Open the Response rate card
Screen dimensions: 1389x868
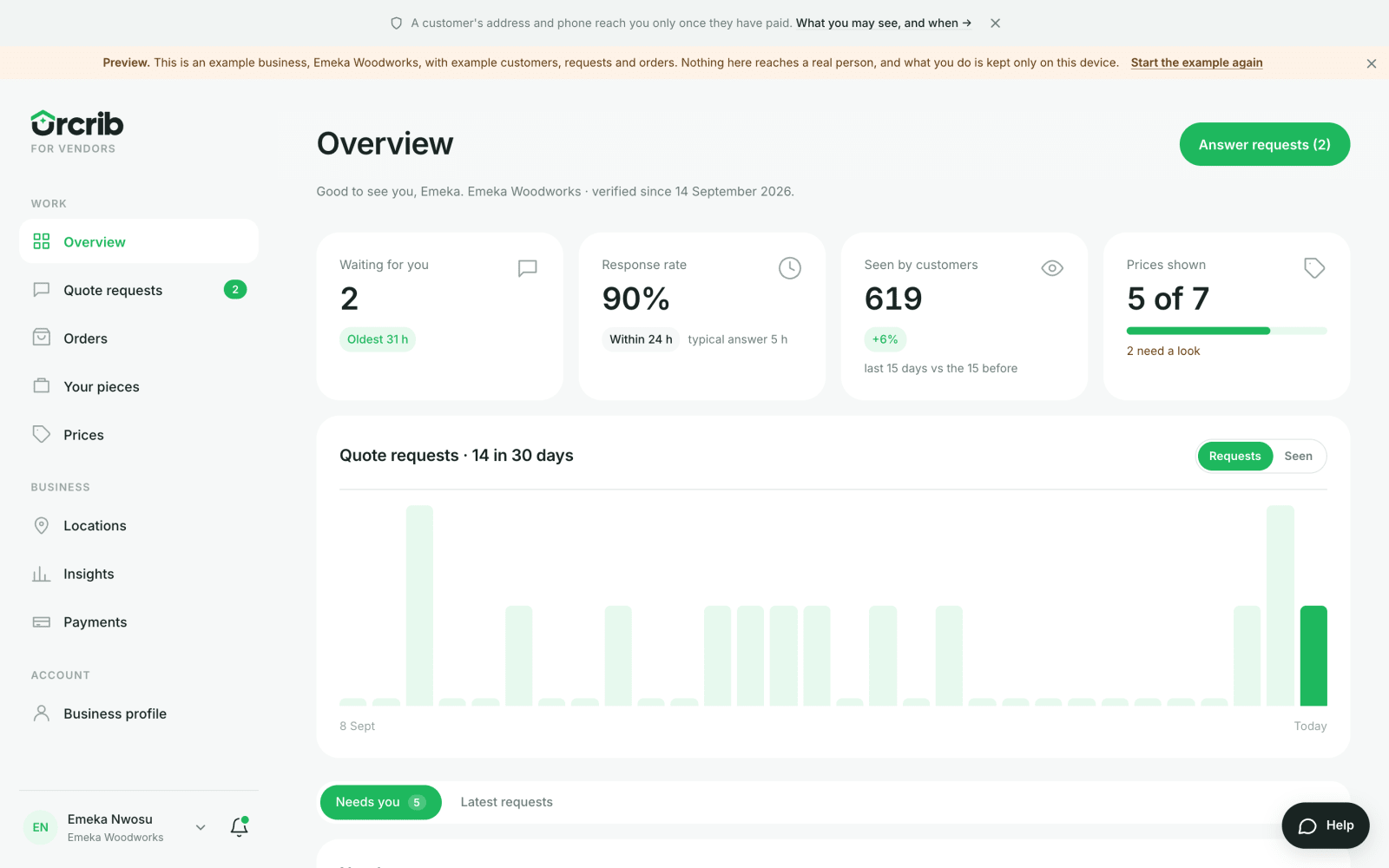click(701, 316)
